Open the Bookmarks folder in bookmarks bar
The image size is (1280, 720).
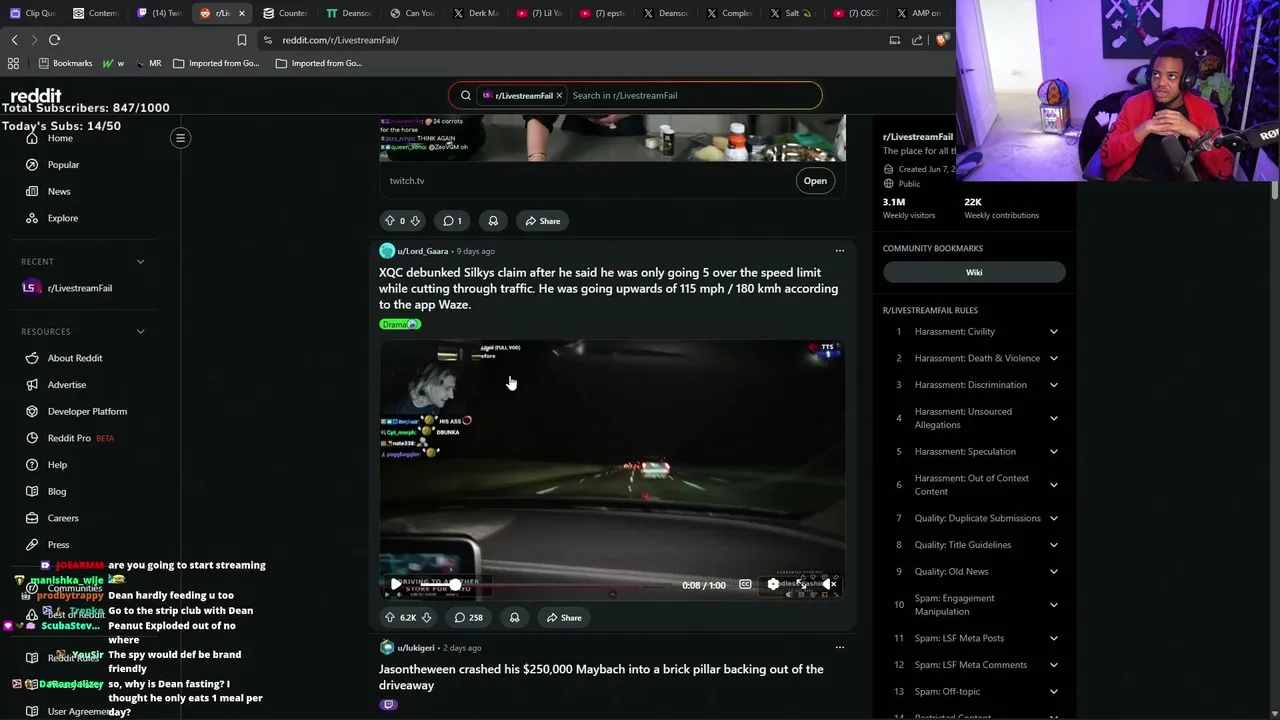click(65, 63)
